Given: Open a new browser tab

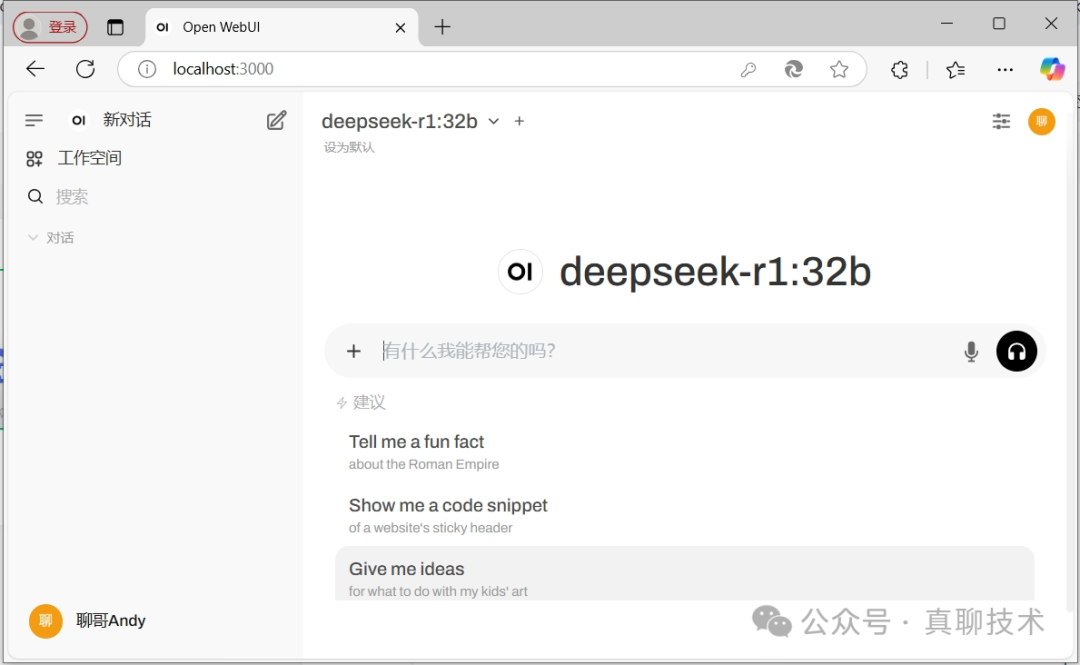Looking at the screenshot, I should (x=442, y=27).
